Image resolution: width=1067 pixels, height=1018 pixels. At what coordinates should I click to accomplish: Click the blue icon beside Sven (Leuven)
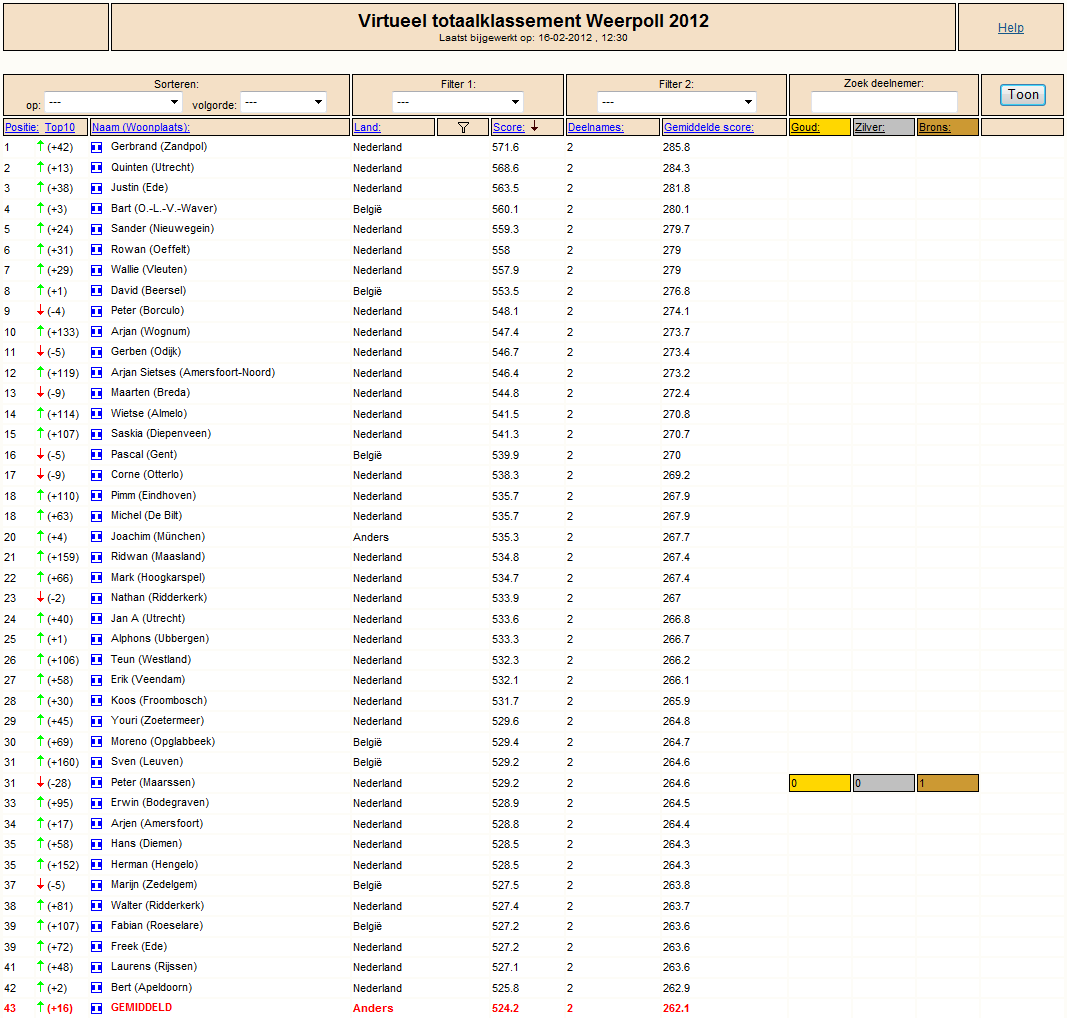tap(97, 762)
